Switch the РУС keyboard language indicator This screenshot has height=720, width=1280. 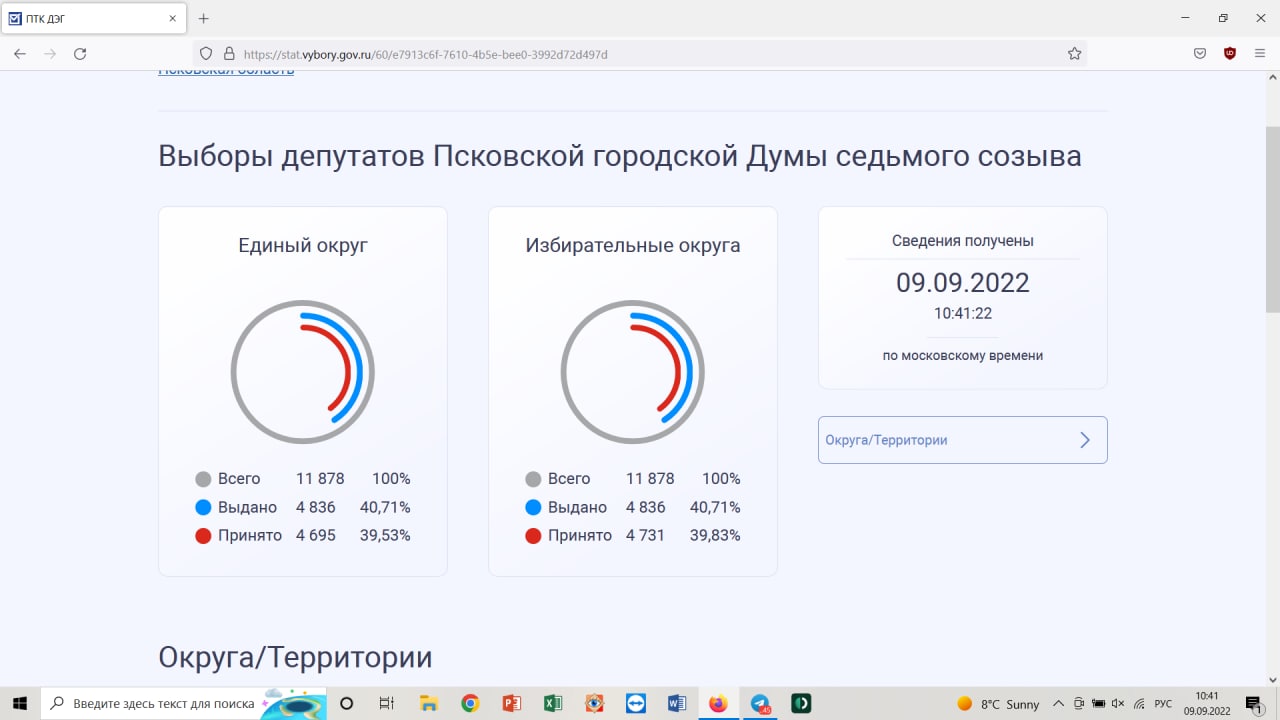tap(1163, 704)
